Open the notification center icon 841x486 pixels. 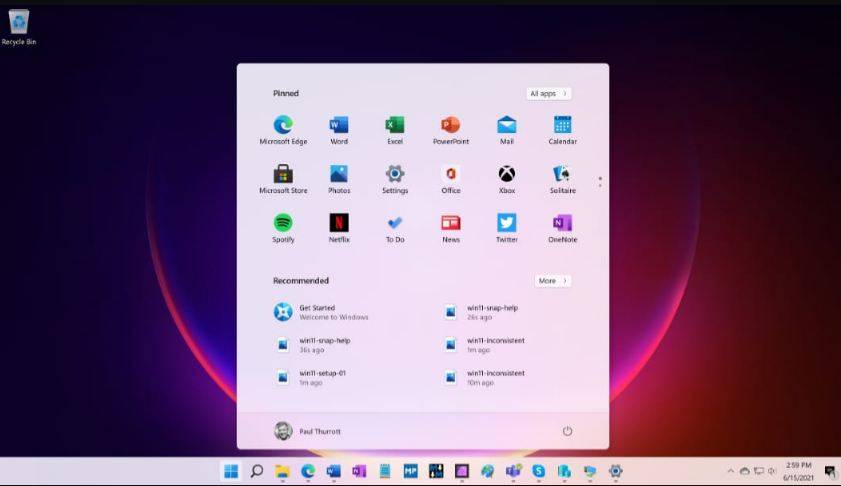(829, 472)
